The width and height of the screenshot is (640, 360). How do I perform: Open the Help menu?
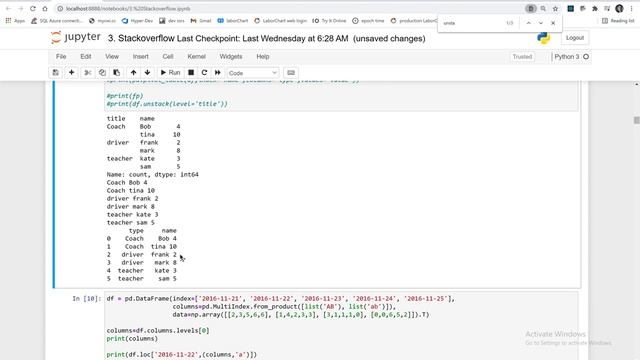263,57
